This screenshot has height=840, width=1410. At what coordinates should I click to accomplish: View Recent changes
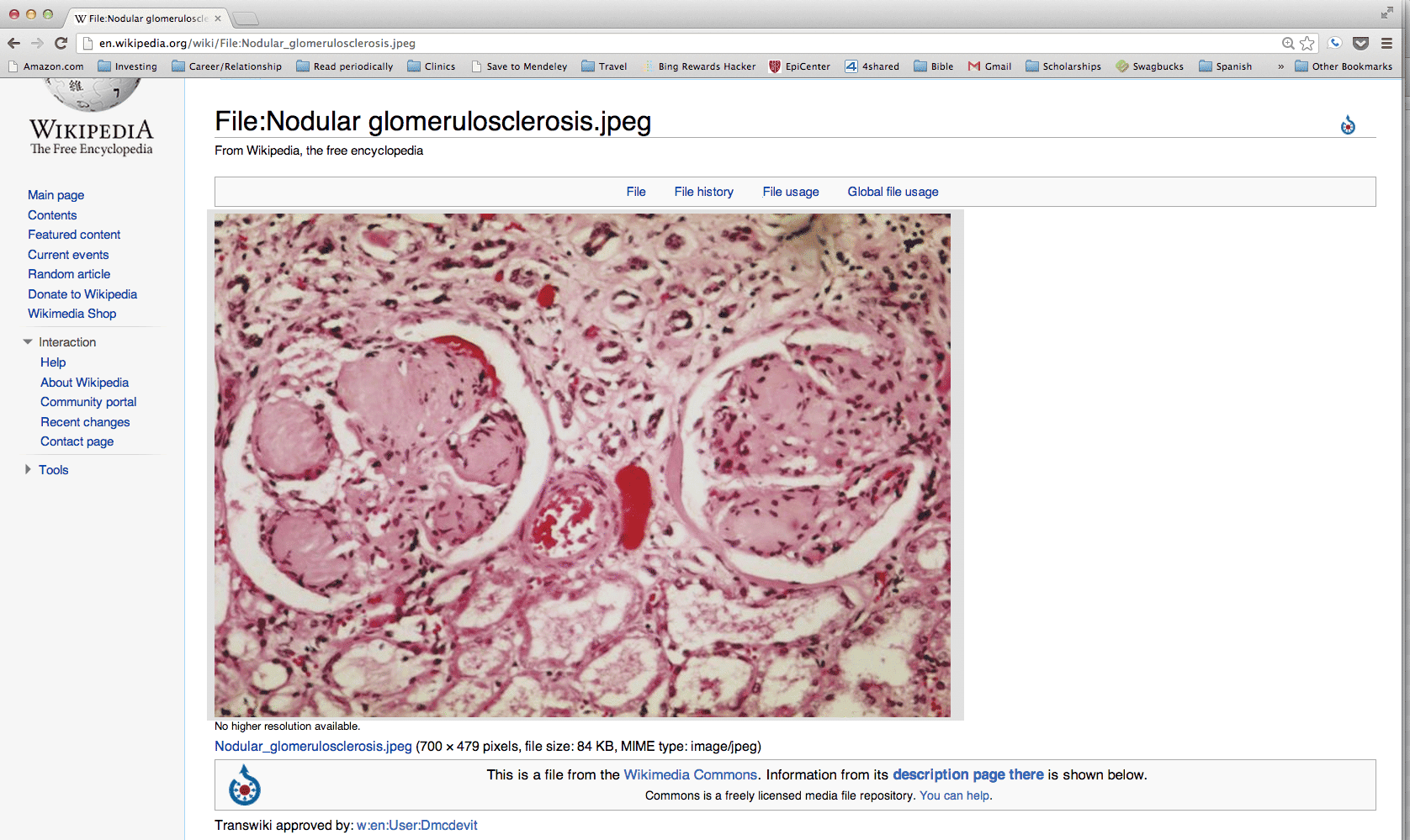pyautogui.click(x=85, y=422)
